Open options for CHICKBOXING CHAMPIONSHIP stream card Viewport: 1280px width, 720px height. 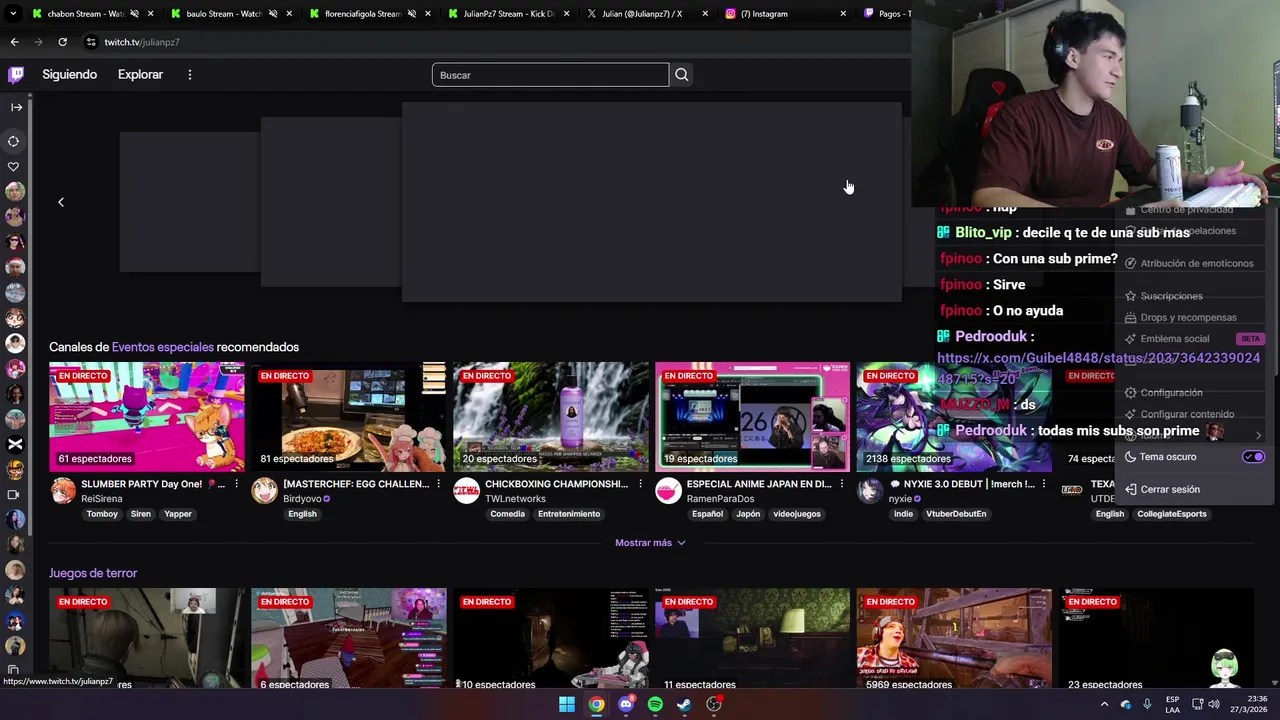[640, 484]
